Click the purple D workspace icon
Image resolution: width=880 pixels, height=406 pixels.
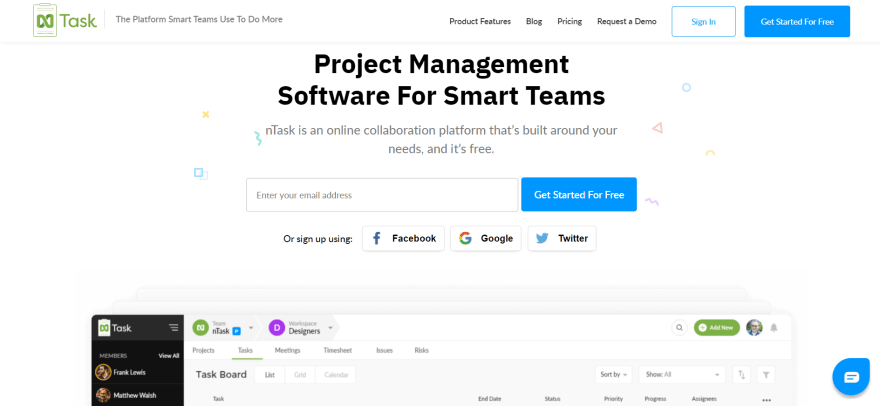pyautogui.click(x=277, y=327)
